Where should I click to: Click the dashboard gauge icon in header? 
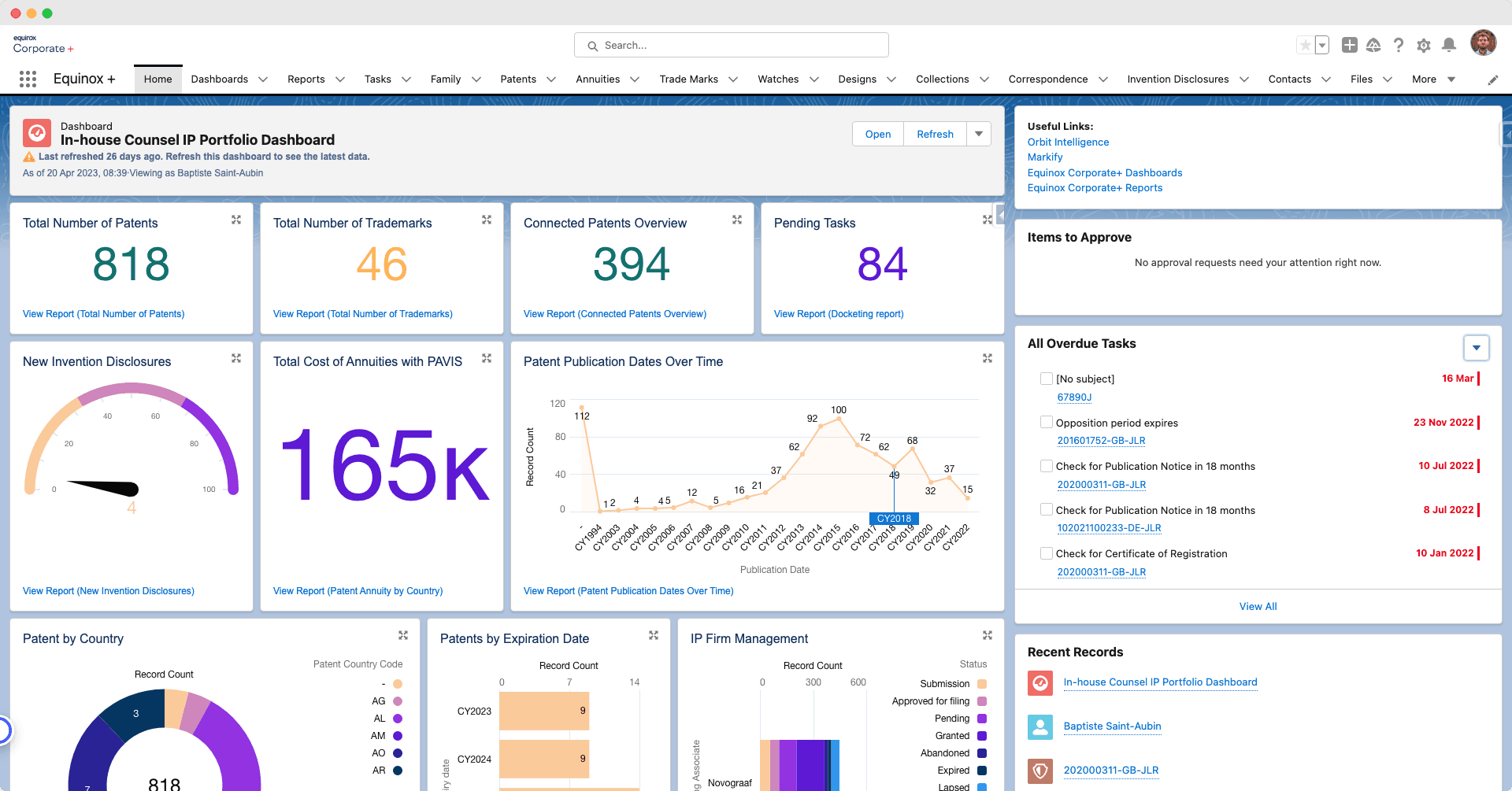pyautogui.click(x=37, y=133)
